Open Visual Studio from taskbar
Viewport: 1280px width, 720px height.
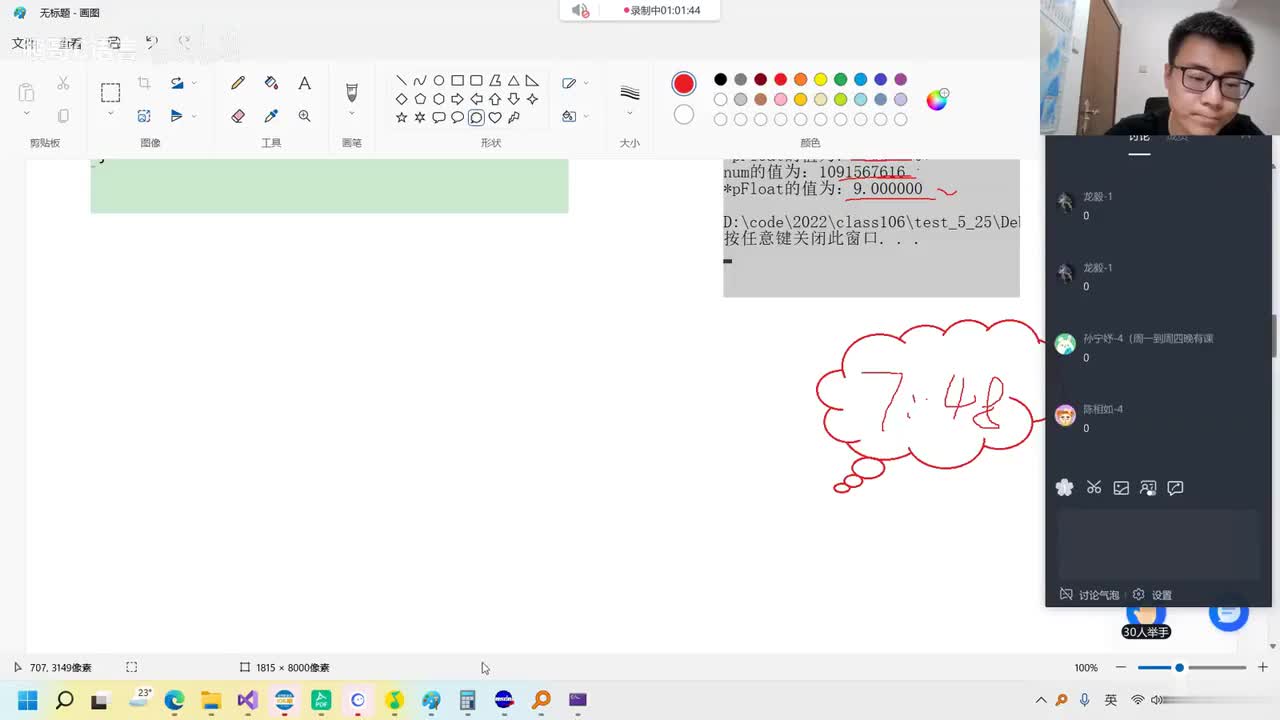[x=247, y=700]
